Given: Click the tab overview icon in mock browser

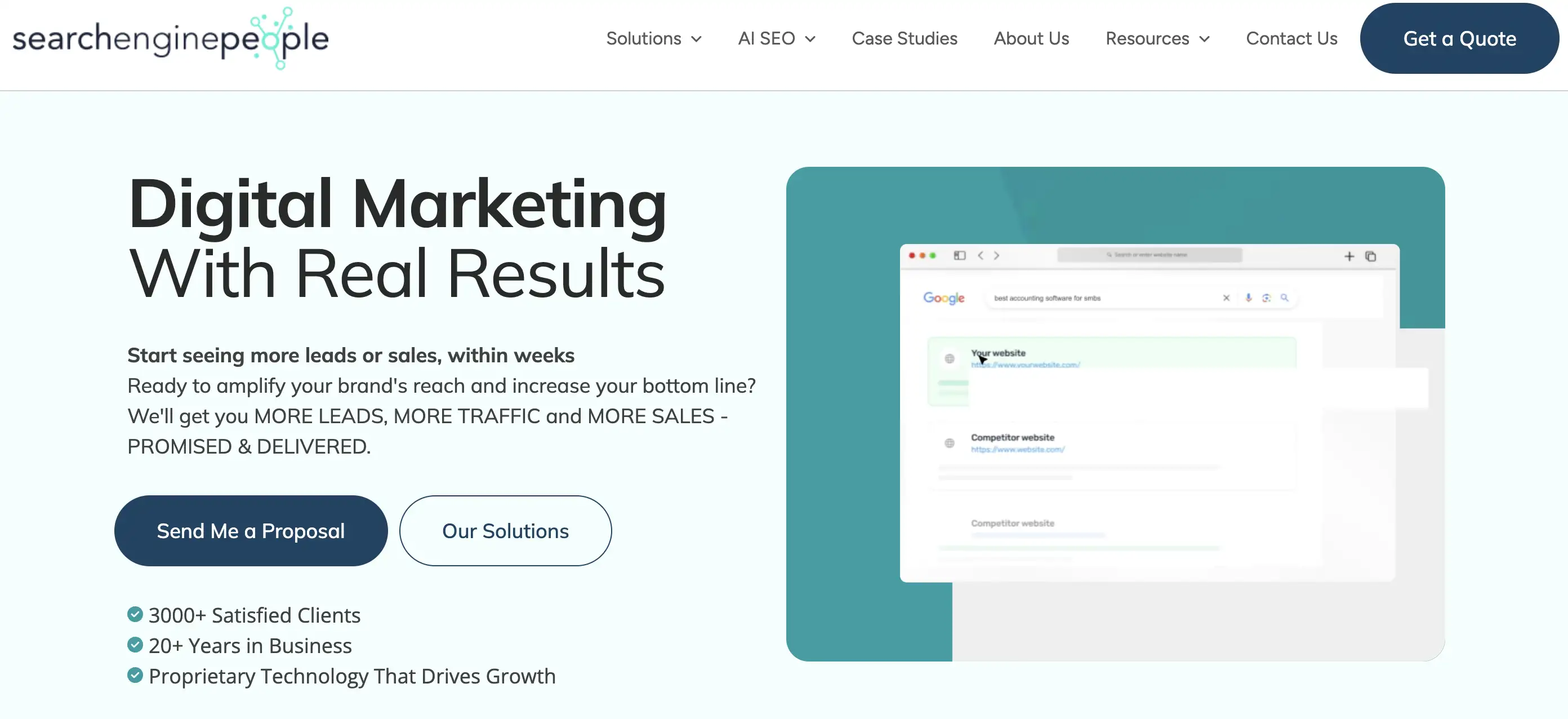Looking at the screenshot, I should 1370,256.
